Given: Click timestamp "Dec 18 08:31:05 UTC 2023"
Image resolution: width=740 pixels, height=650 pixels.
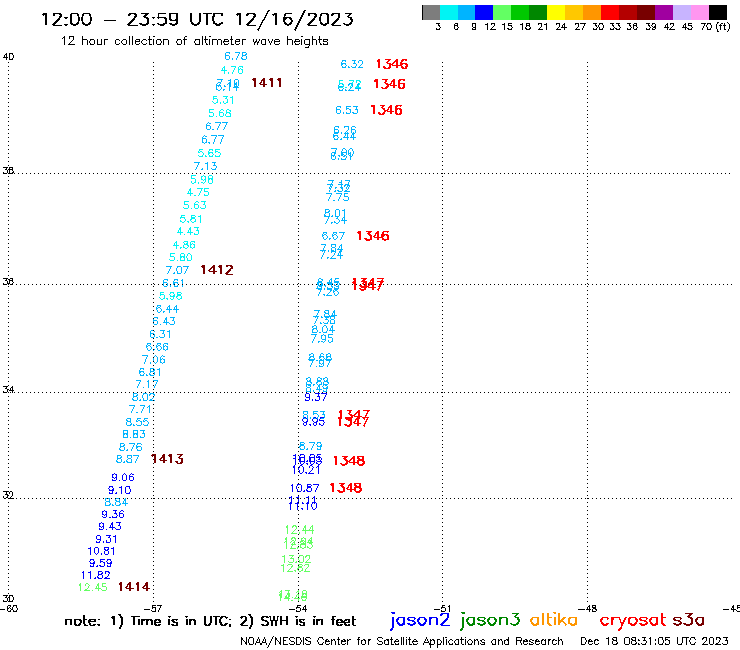Looking at the screenshot, I should pos(654,641).
